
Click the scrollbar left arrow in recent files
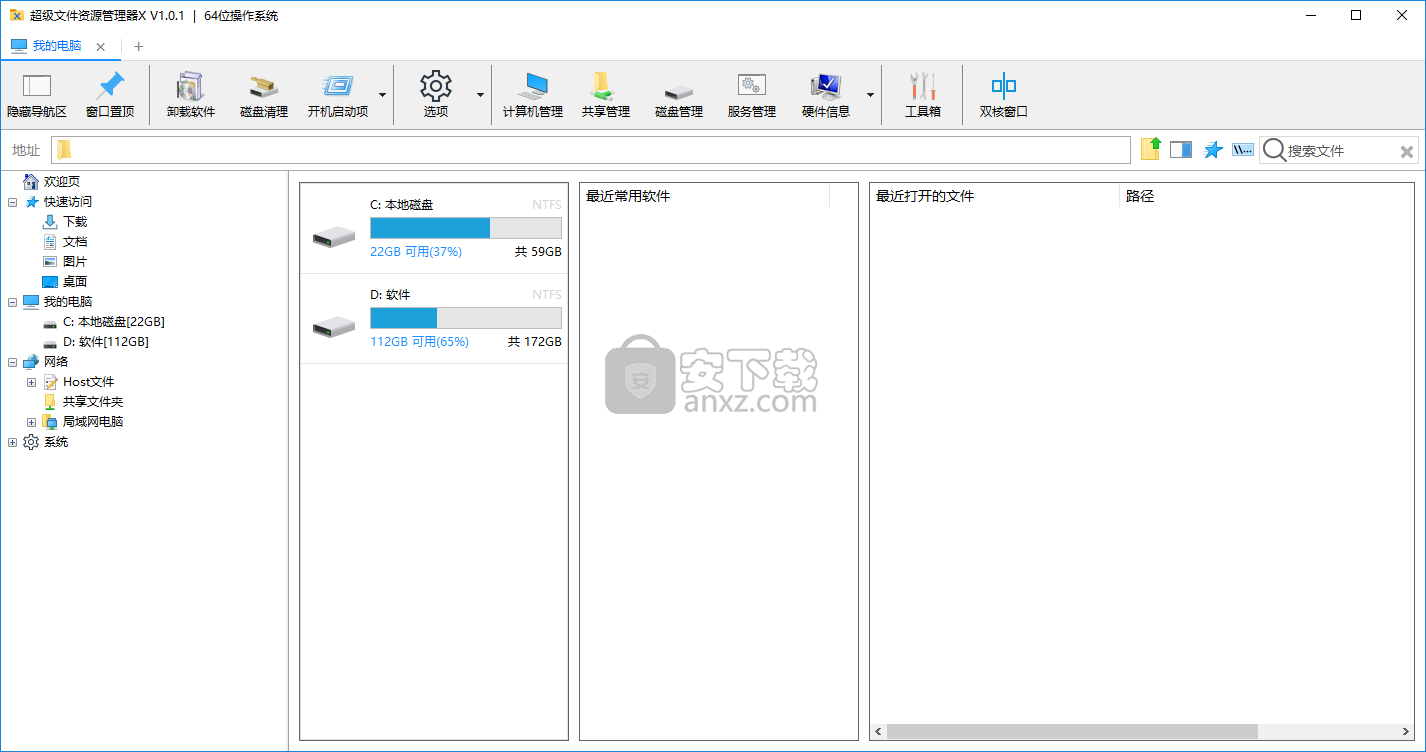[878, 732]
